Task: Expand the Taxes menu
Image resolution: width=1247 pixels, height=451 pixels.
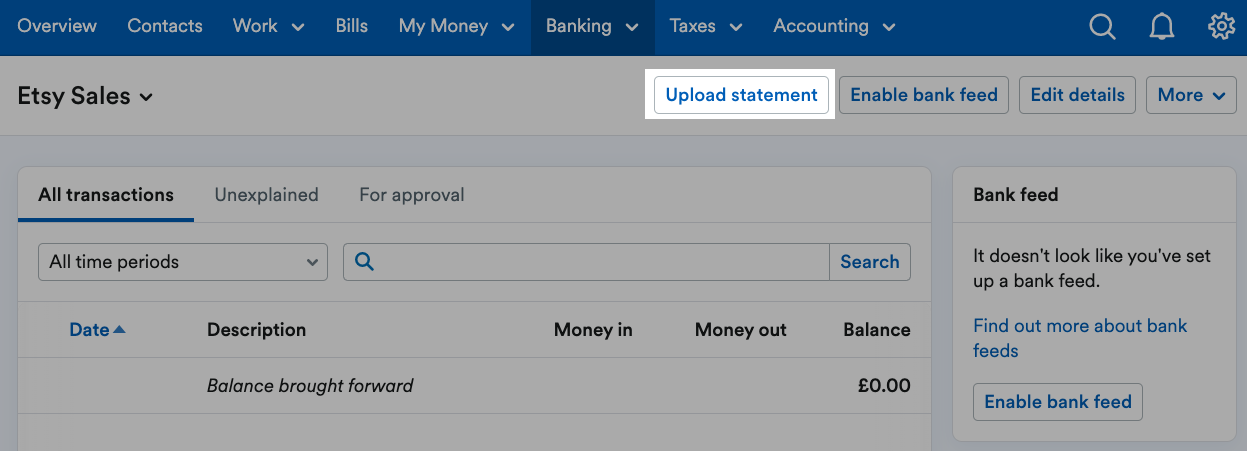Action: coord(706,27)
